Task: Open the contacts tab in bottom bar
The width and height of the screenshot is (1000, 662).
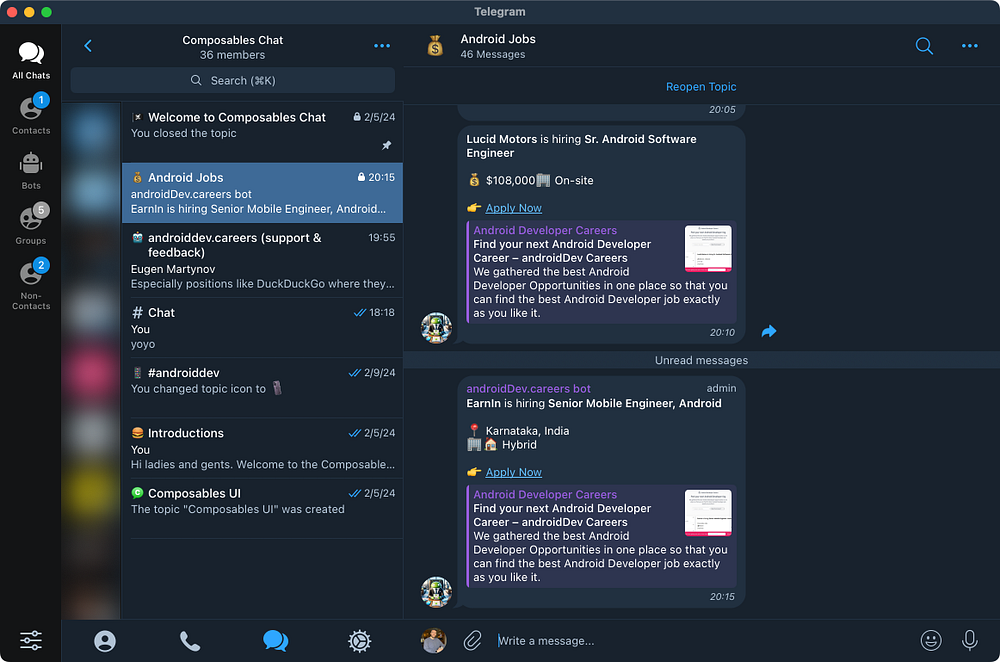Action: [105, 641]
